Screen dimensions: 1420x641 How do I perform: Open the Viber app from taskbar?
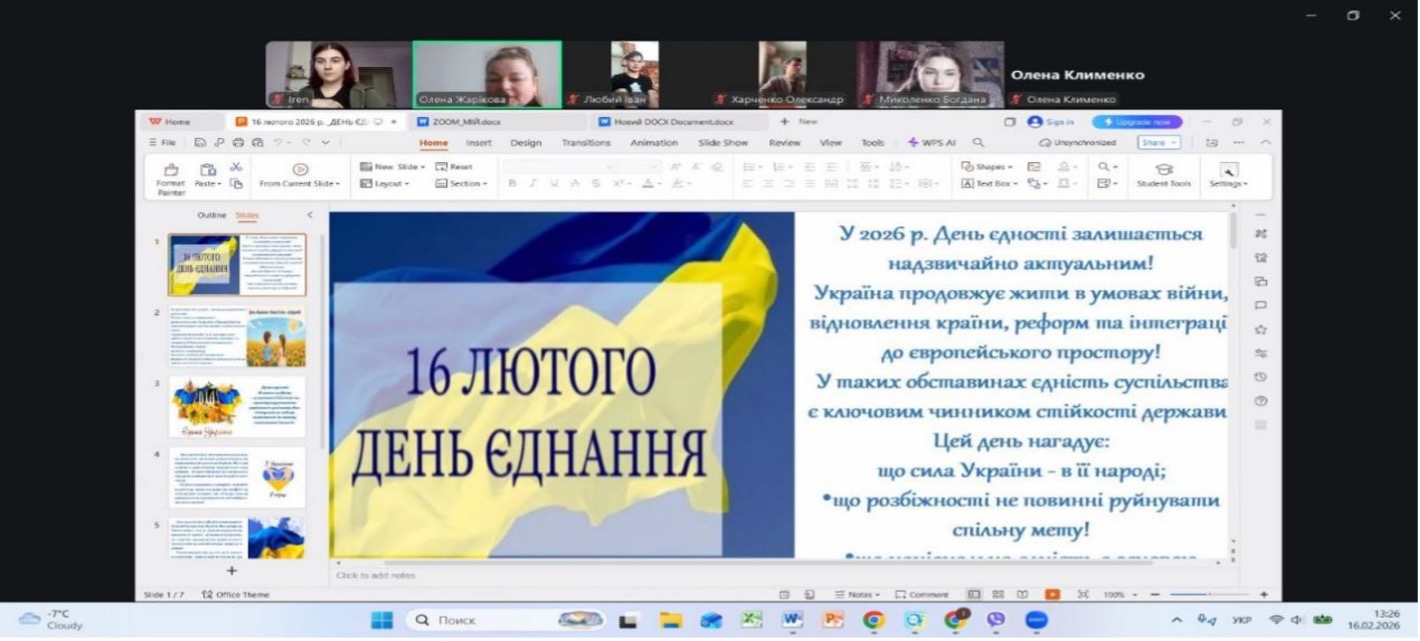click(995, 620)
